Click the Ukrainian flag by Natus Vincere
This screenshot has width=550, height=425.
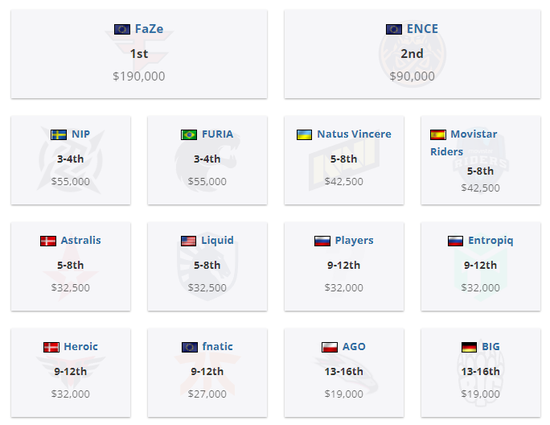click(x=304, y=135)
